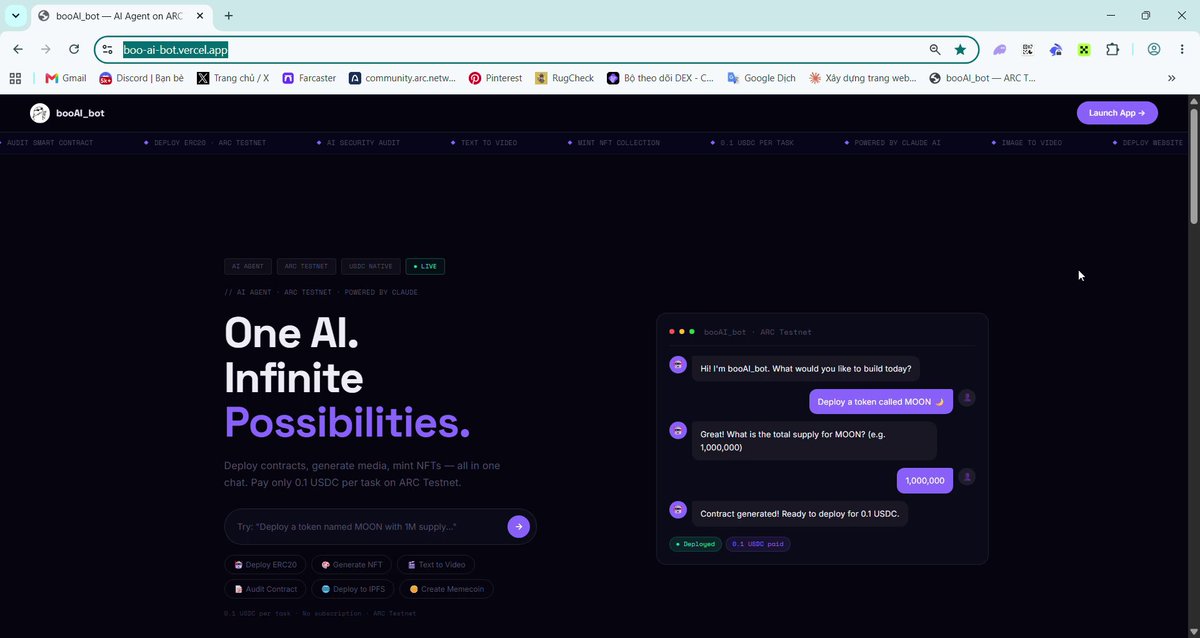
Task: Open the purple ghost wallet extension
Action: click(999, 49)
